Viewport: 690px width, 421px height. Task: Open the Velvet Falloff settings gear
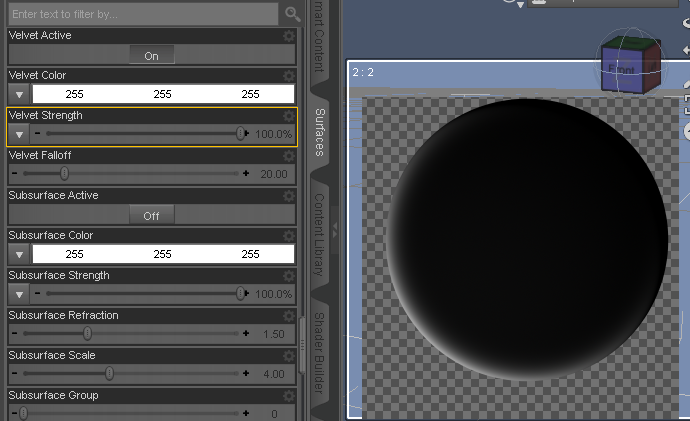pyautogui.click(x=289, y=156)
